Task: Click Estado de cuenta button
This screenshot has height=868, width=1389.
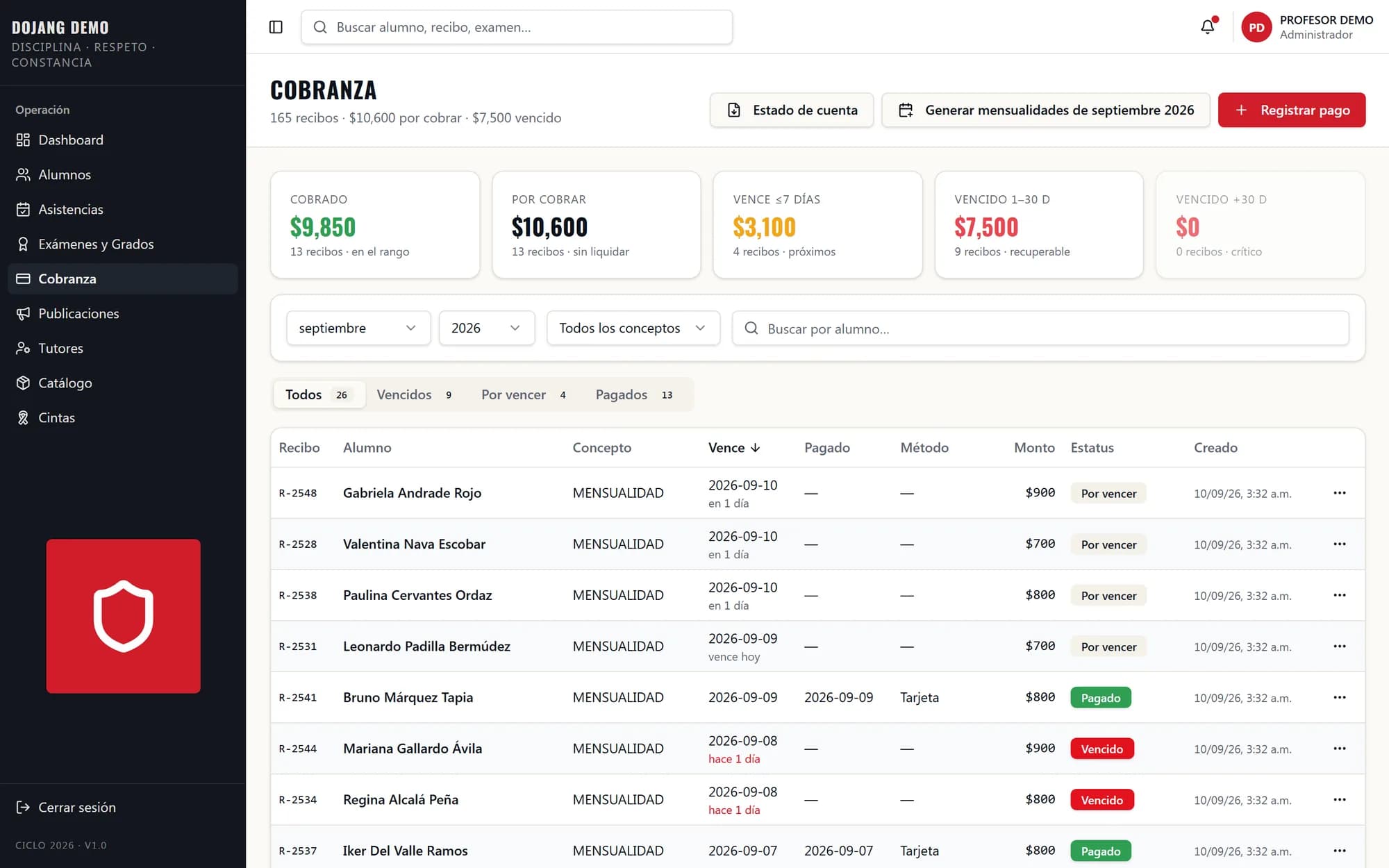Action: (x=792, y=110)
